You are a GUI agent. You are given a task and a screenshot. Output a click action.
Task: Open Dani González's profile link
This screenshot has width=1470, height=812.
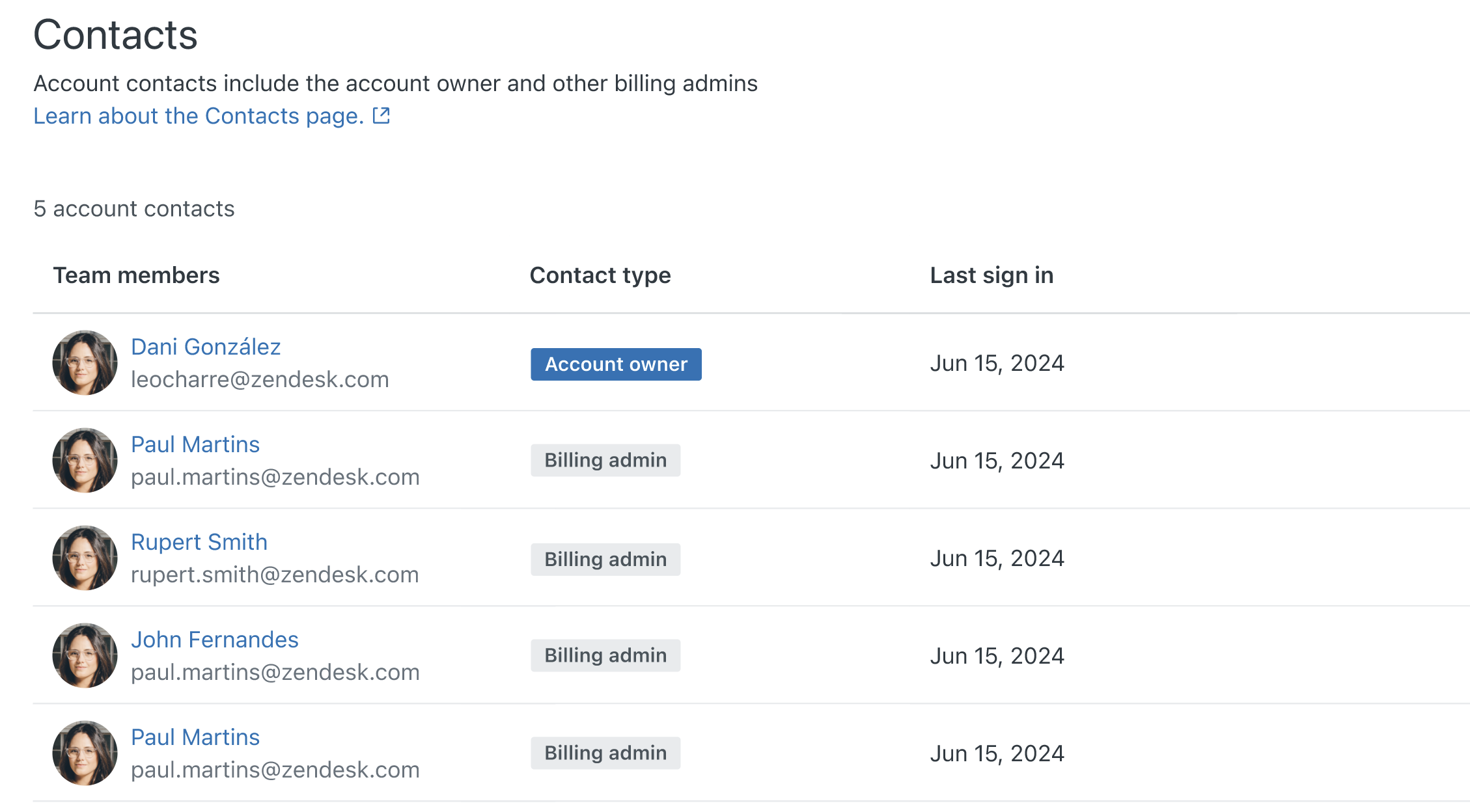[x=206, y=347]
